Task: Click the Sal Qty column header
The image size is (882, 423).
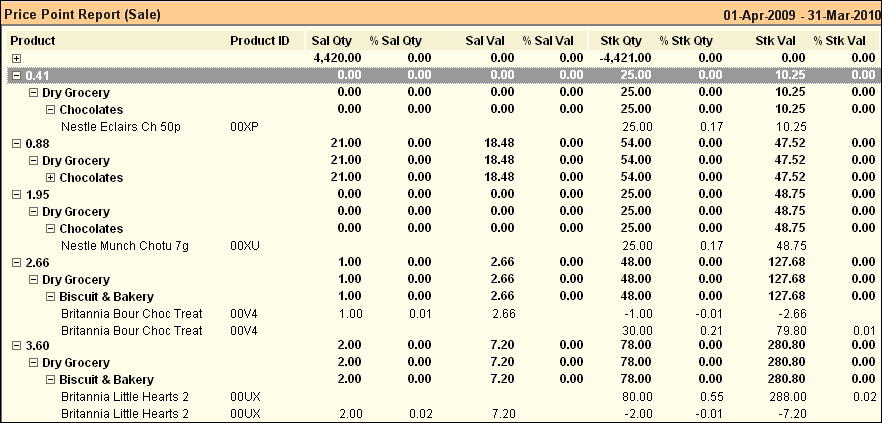Action: (332, 40)
